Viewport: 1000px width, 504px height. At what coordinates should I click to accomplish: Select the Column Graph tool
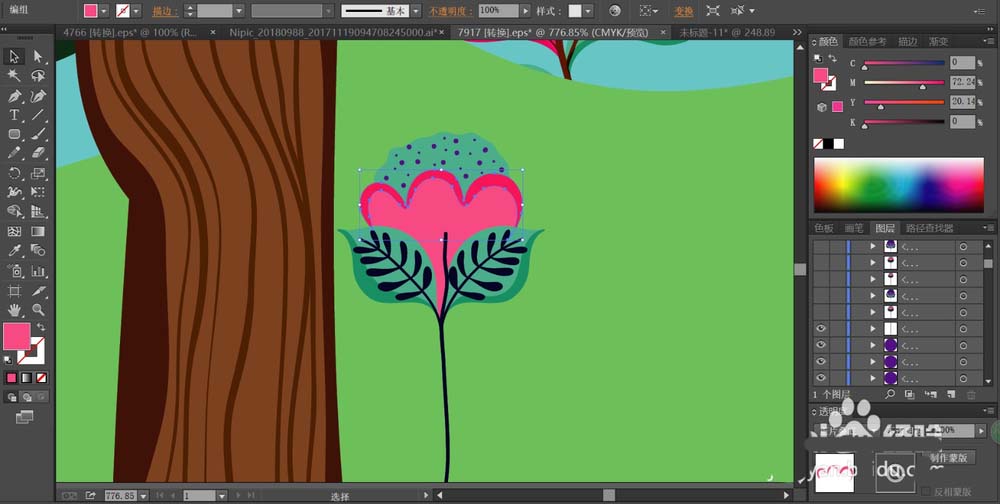pos(38,271)
